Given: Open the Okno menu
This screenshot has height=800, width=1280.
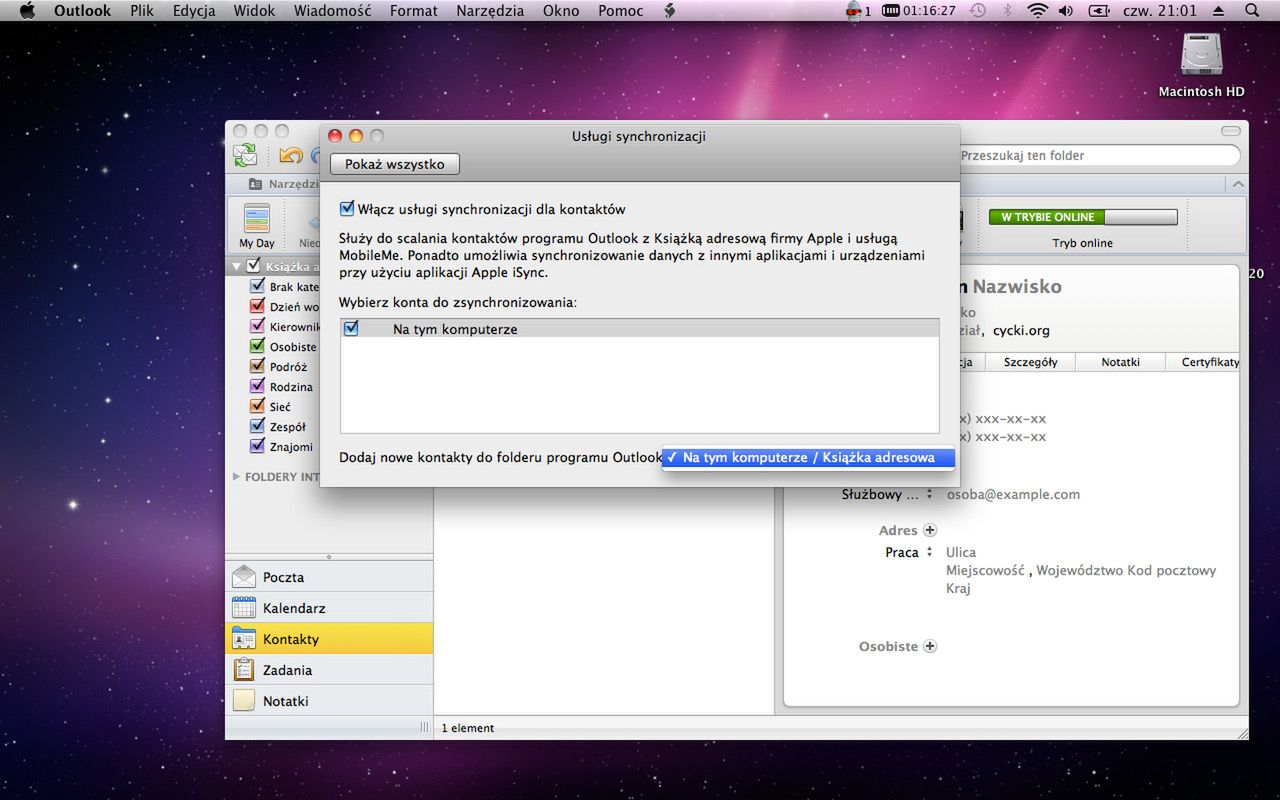Looking at the screenshot, I should click(x=561, y=10).
